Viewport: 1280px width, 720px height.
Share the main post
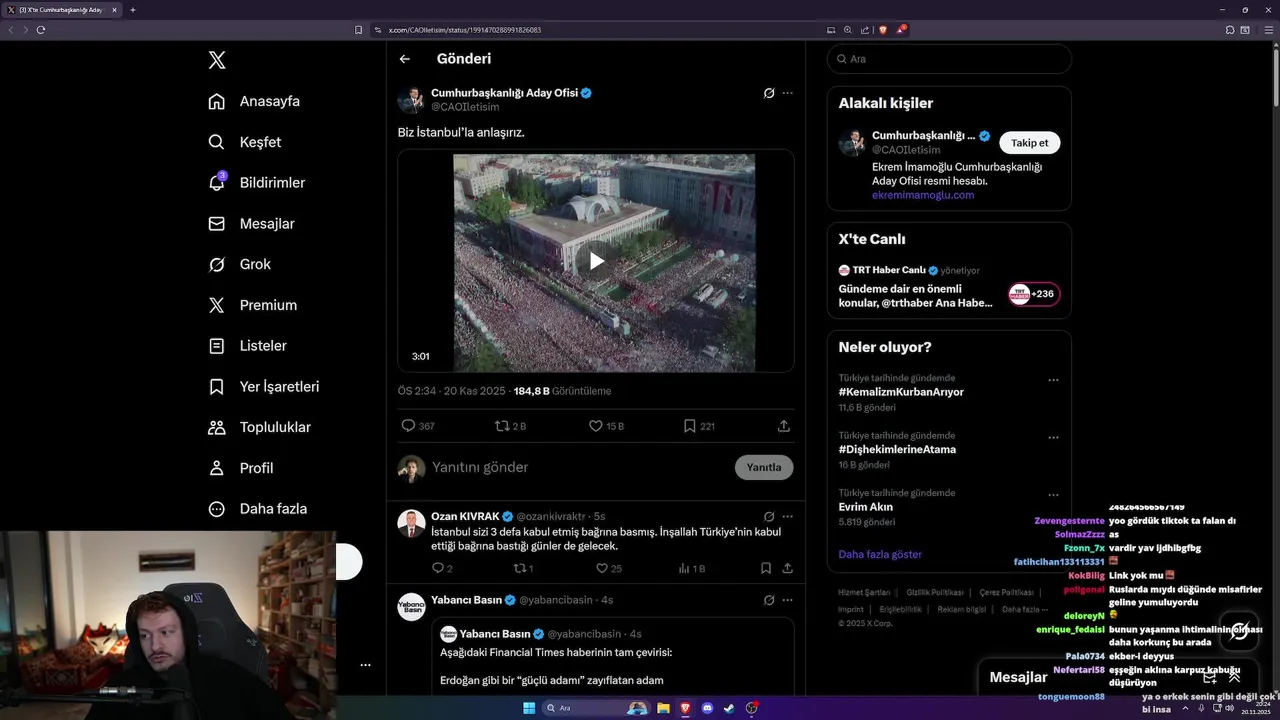(784, 426)
